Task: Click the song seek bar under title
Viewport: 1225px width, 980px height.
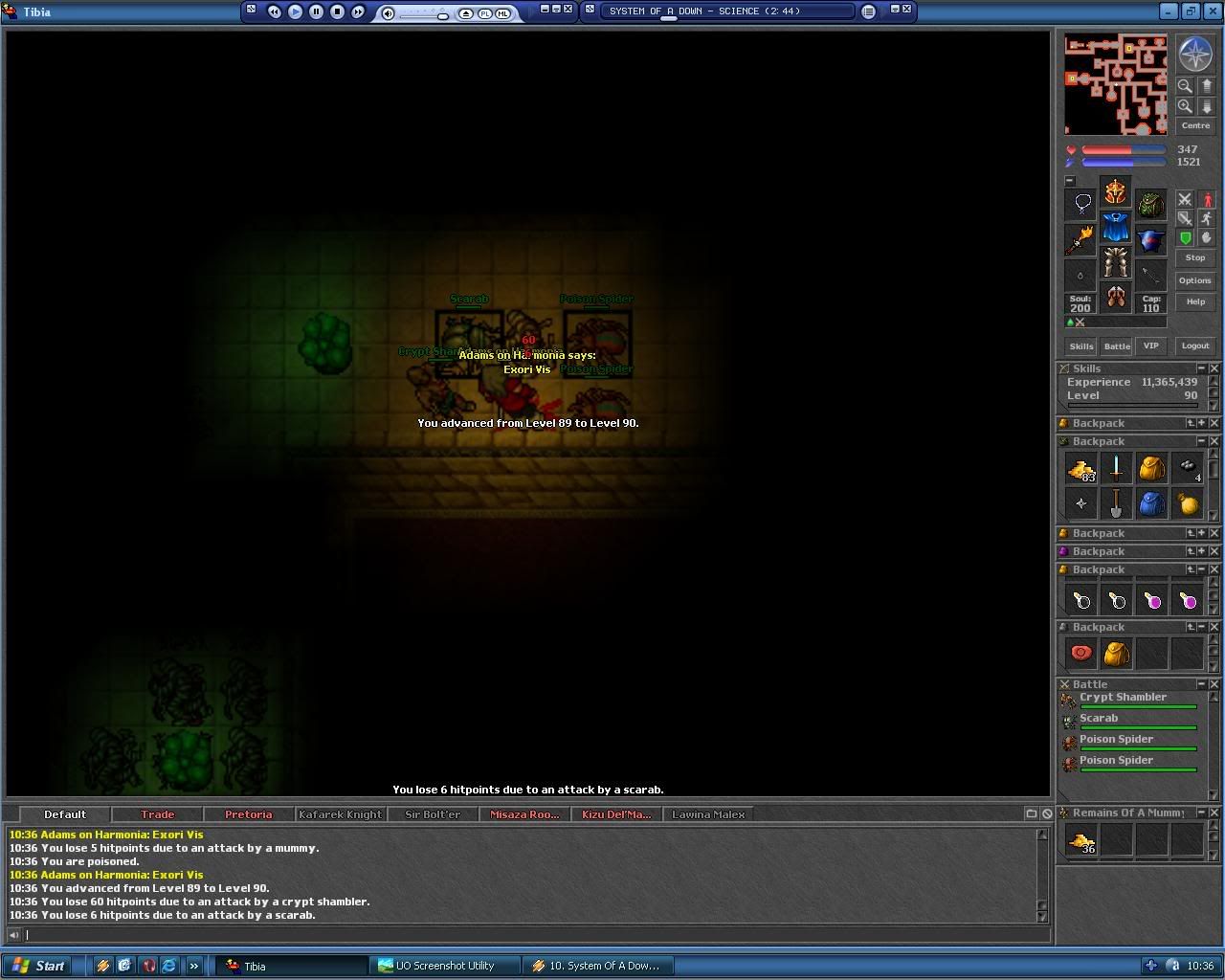Action: (726, 19)
